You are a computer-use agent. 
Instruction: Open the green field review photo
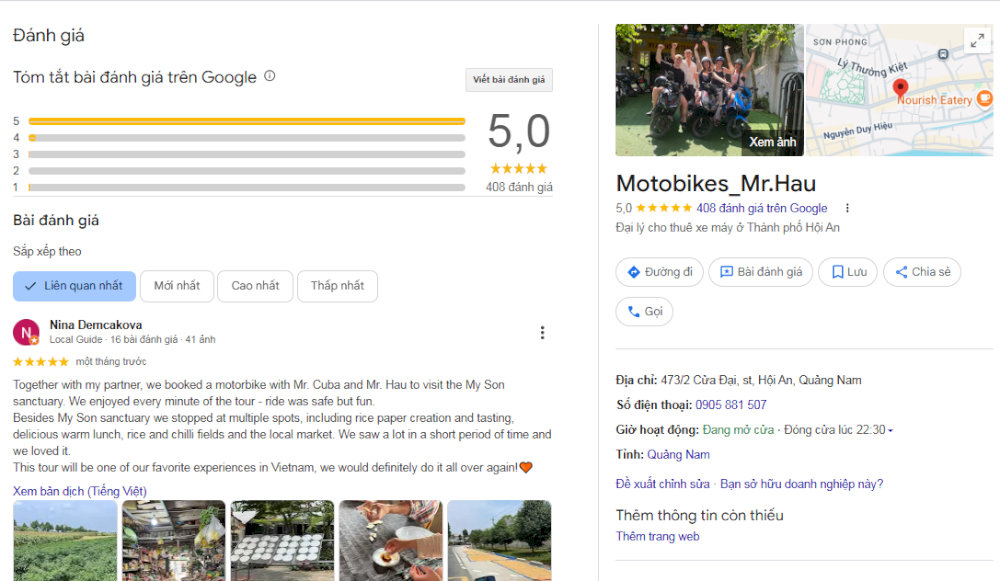click(x=65, y=540)
